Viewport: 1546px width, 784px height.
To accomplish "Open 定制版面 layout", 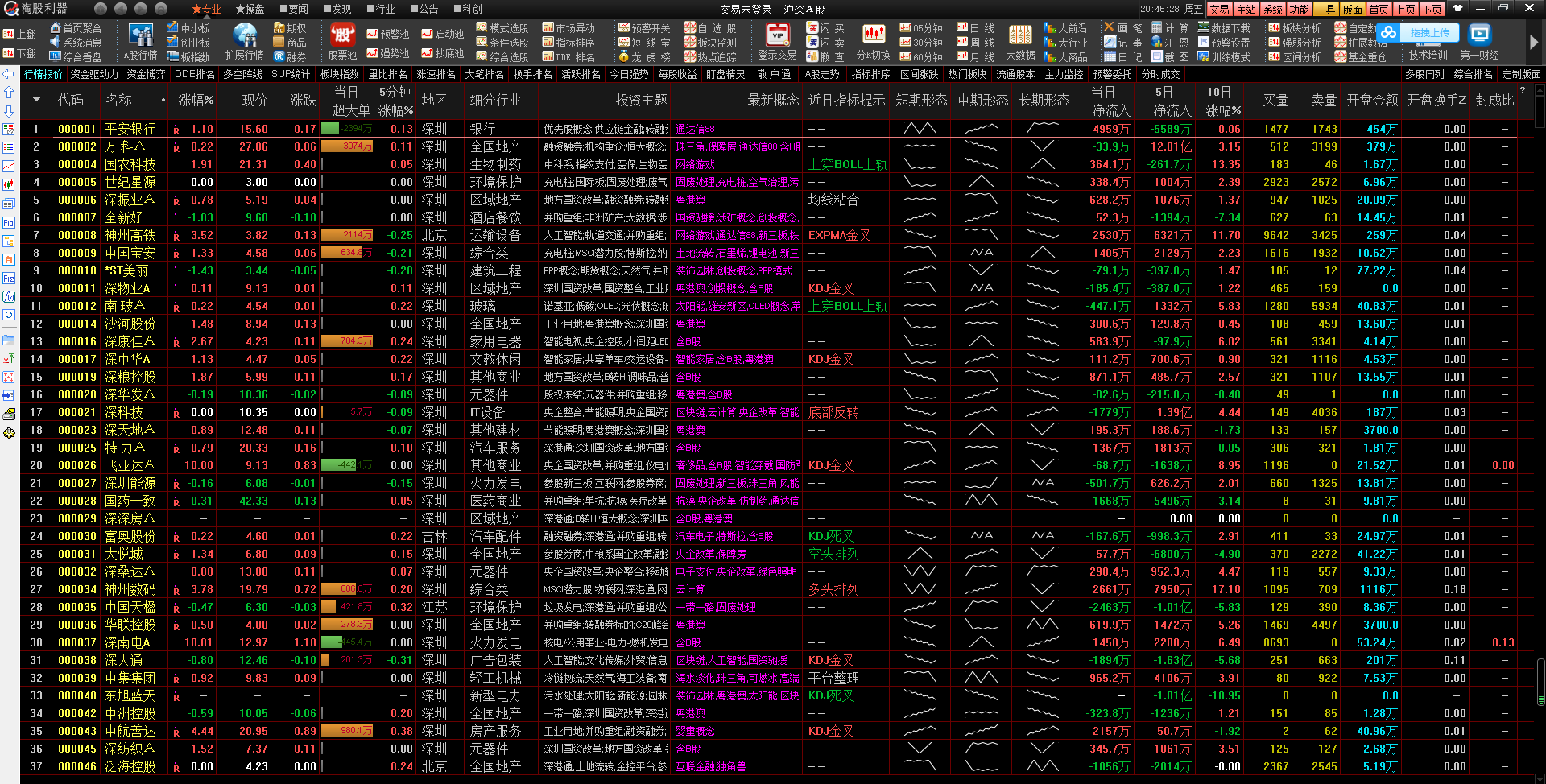I will coord(1521,74).
